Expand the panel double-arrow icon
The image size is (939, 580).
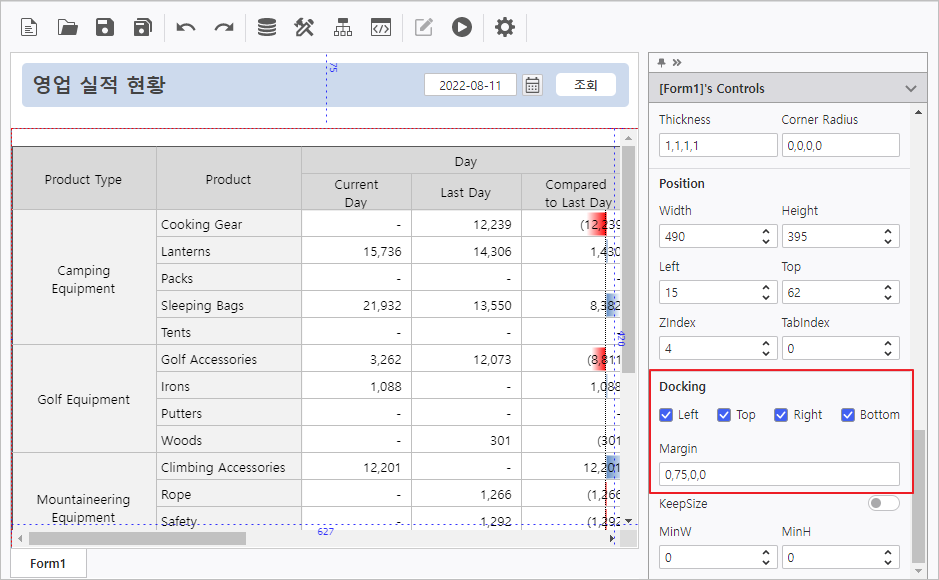[x=677, y=62]
